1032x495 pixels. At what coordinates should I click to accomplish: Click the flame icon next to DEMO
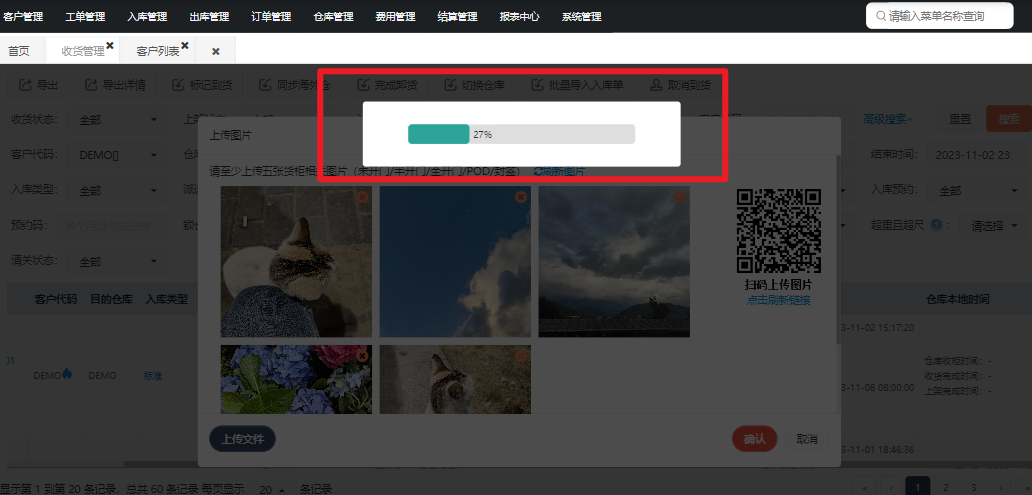pyautogui.click(x=67, y=374)
